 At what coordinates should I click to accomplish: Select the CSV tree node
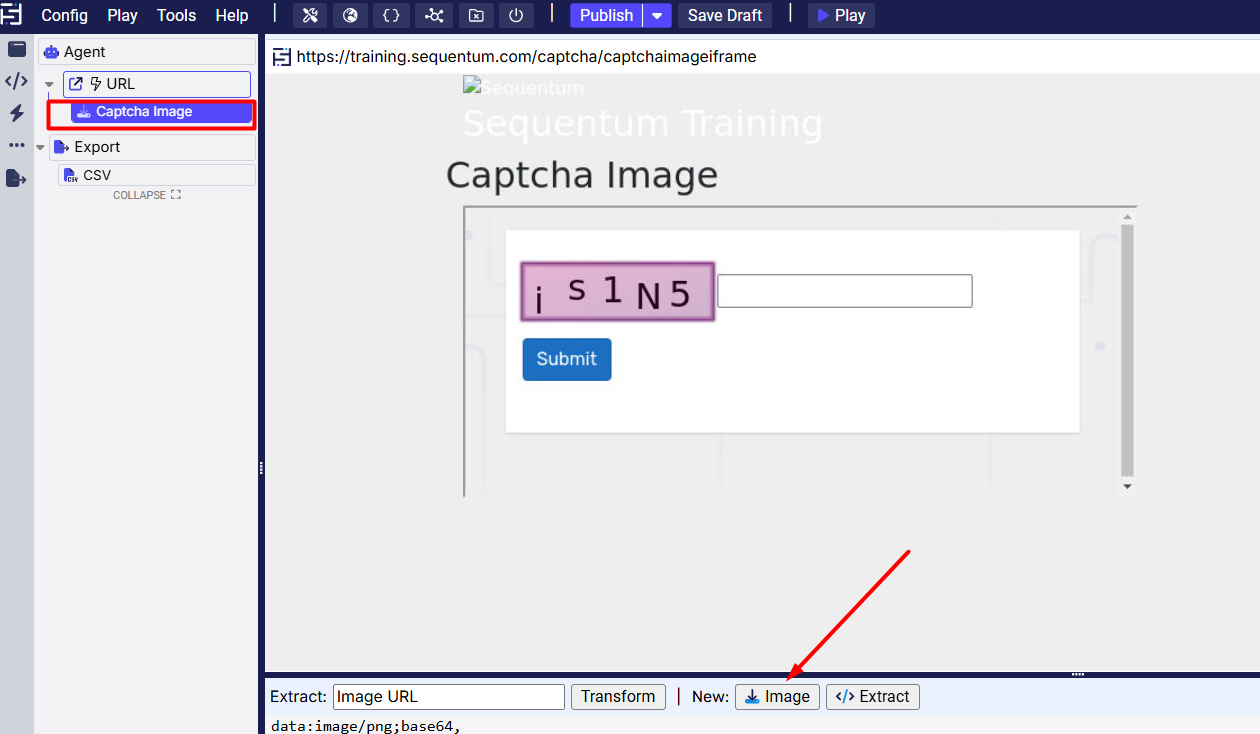point(157,175)
